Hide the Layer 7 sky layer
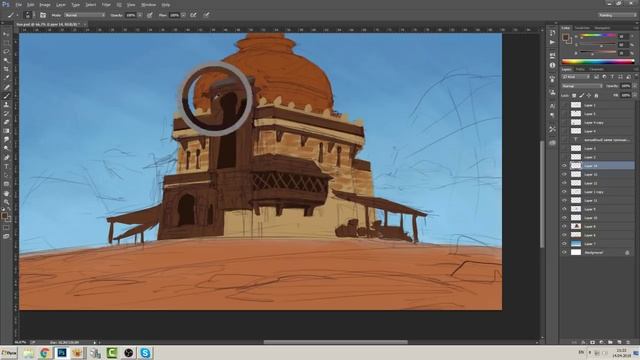Image resolution: width=640 pixels, height=360 pixels. point(564,244)
